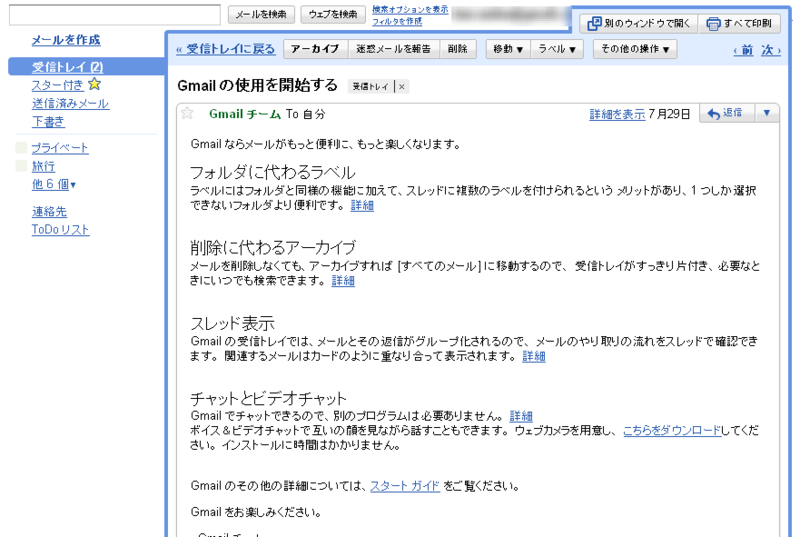Click 迷惑メールを報告 button

pyautogui.click(x=393, y=49)
